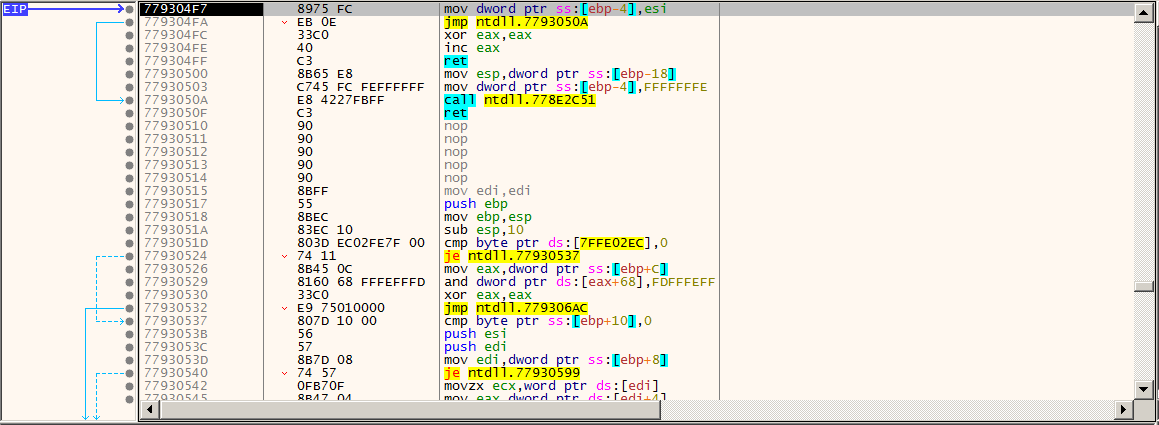Click opcode bytes 8975 FC

pos(322,9)
